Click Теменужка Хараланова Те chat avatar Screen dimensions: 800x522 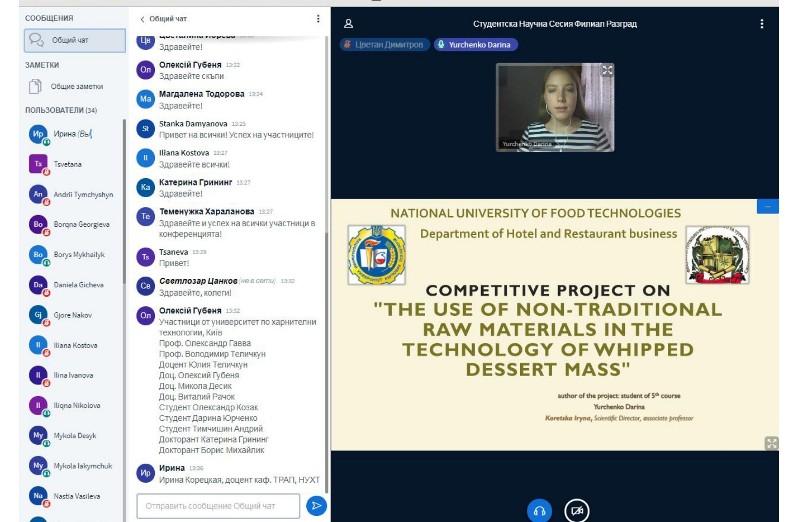point(145,216)
